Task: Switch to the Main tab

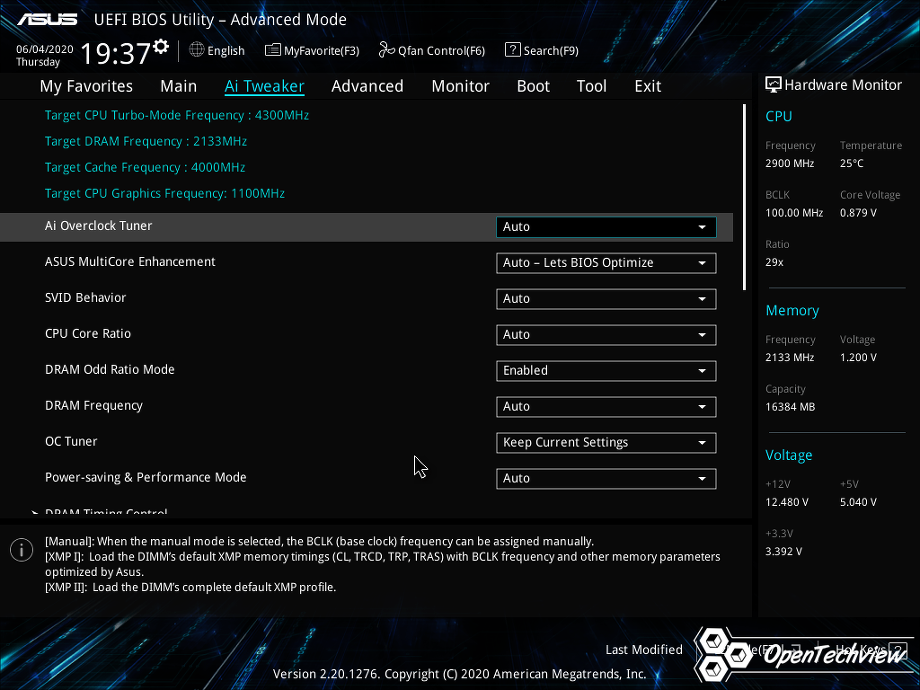Action: (178, 86)
